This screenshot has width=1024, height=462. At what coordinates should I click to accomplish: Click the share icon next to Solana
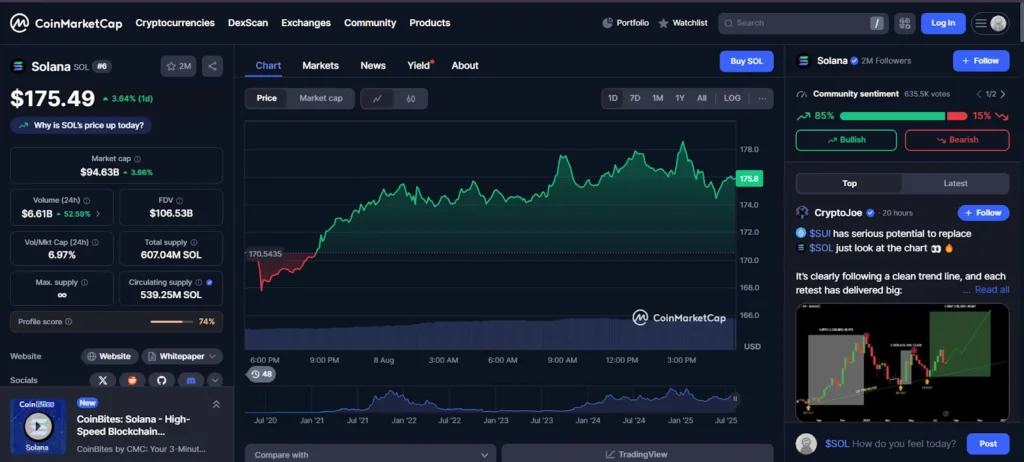(x=212, y=66)
